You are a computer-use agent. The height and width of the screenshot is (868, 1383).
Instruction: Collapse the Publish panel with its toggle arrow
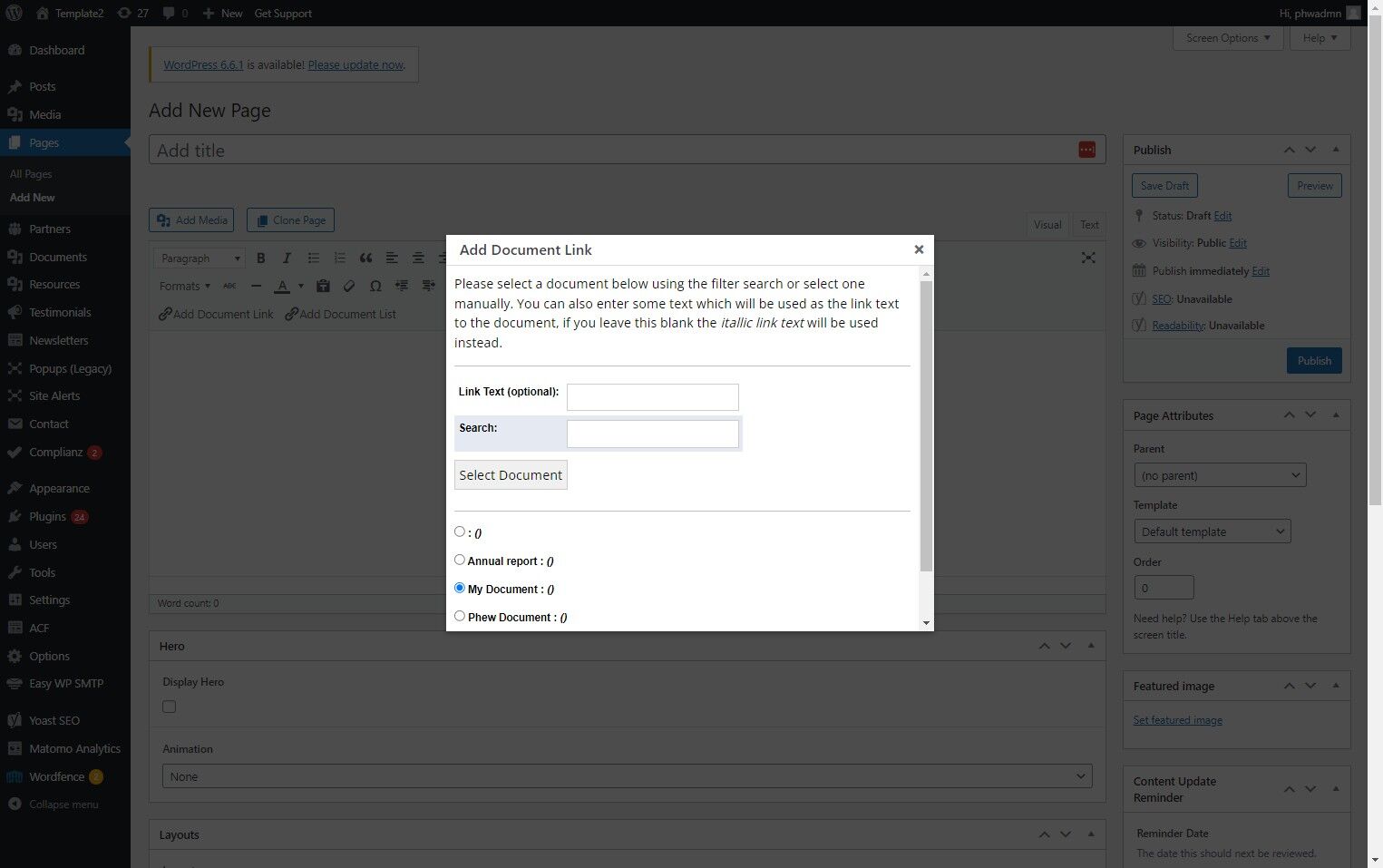tap(1336, 150)
